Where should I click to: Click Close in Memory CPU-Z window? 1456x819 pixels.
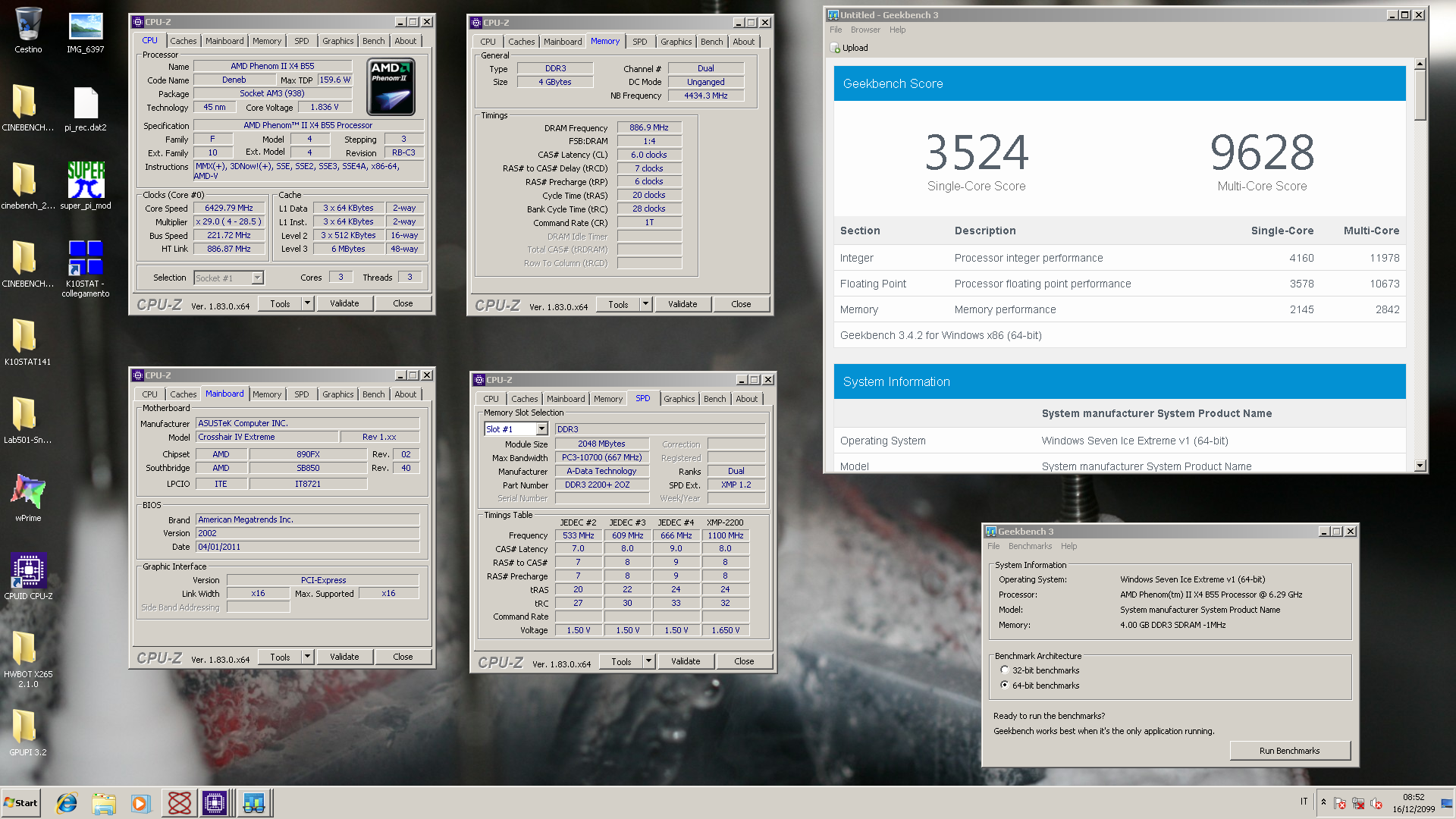pos(741,305)
